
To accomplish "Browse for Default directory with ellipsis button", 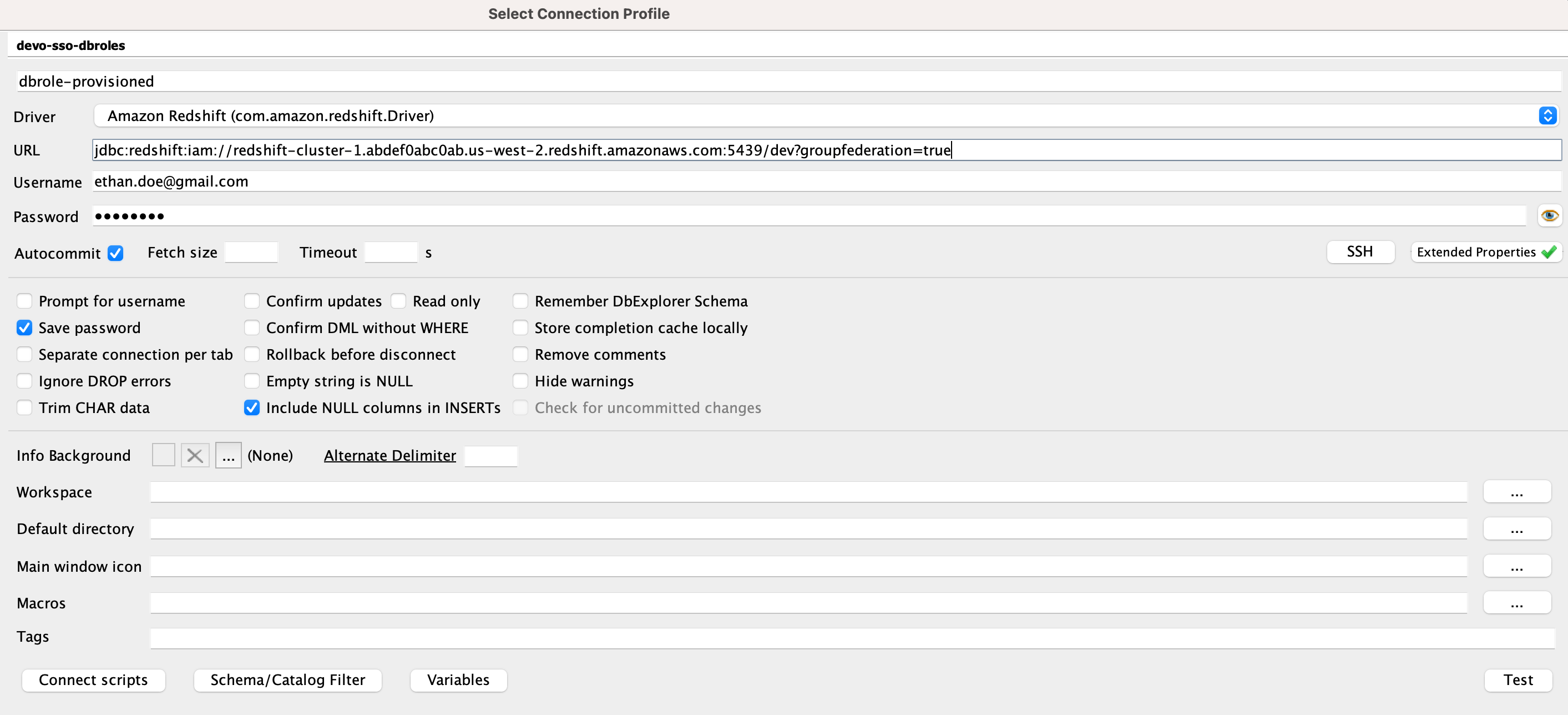I will pos(1516,528).
